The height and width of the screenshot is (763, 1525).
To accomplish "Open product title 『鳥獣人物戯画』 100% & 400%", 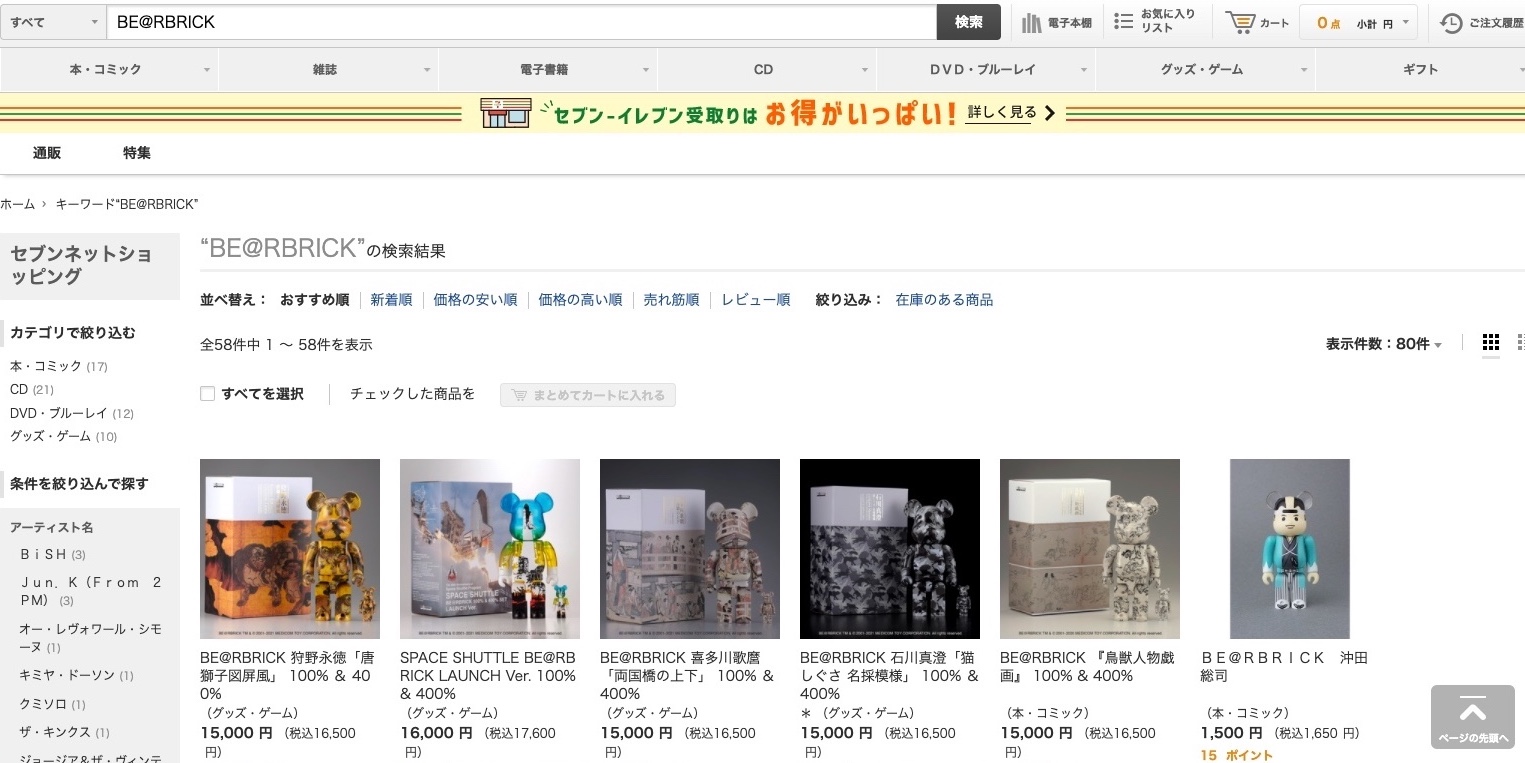I will coord(1088,666).
